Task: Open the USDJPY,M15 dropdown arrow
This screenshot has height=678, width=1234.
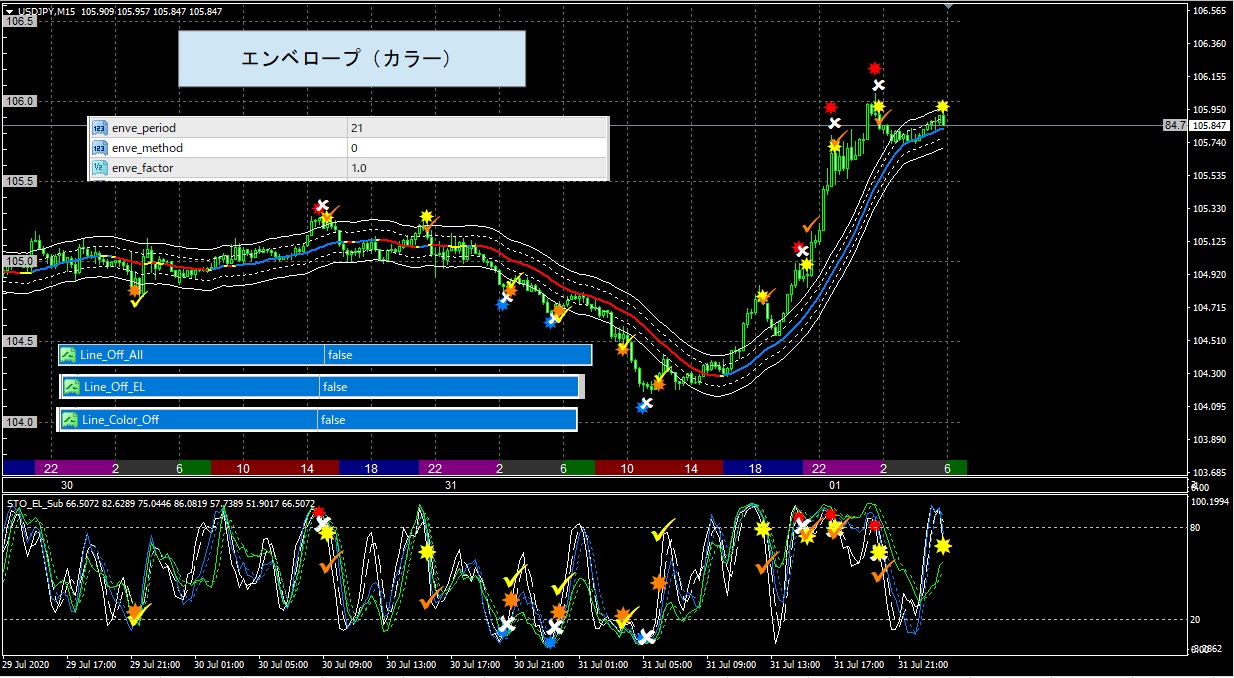Action: (9, 11)
